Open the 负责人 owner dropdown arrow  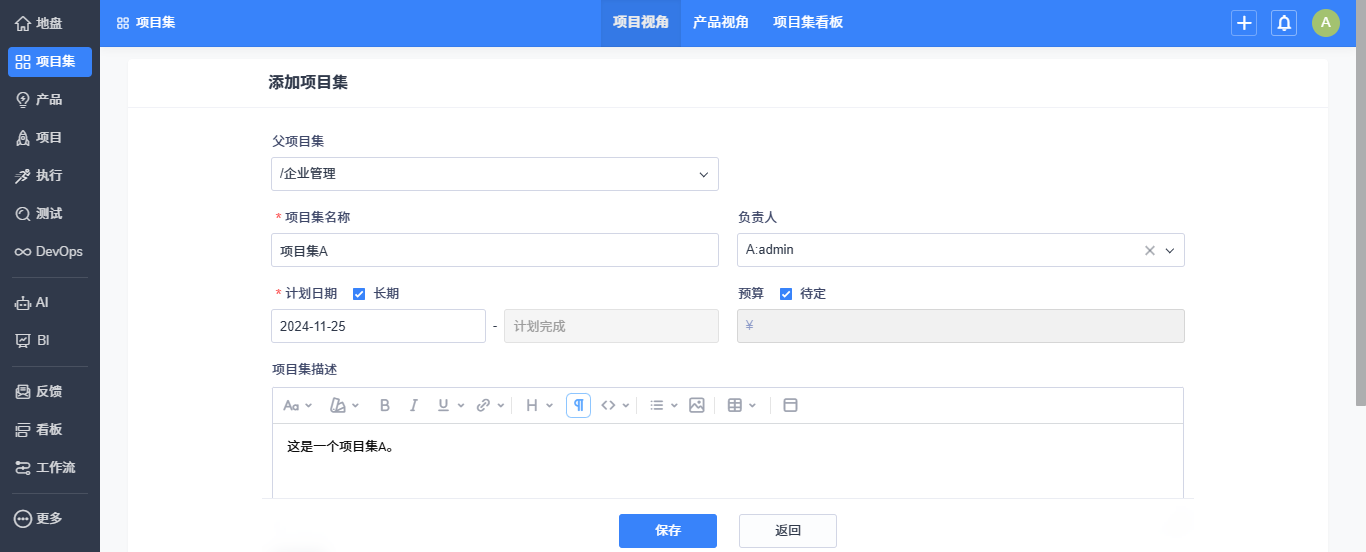(1170, 251)
